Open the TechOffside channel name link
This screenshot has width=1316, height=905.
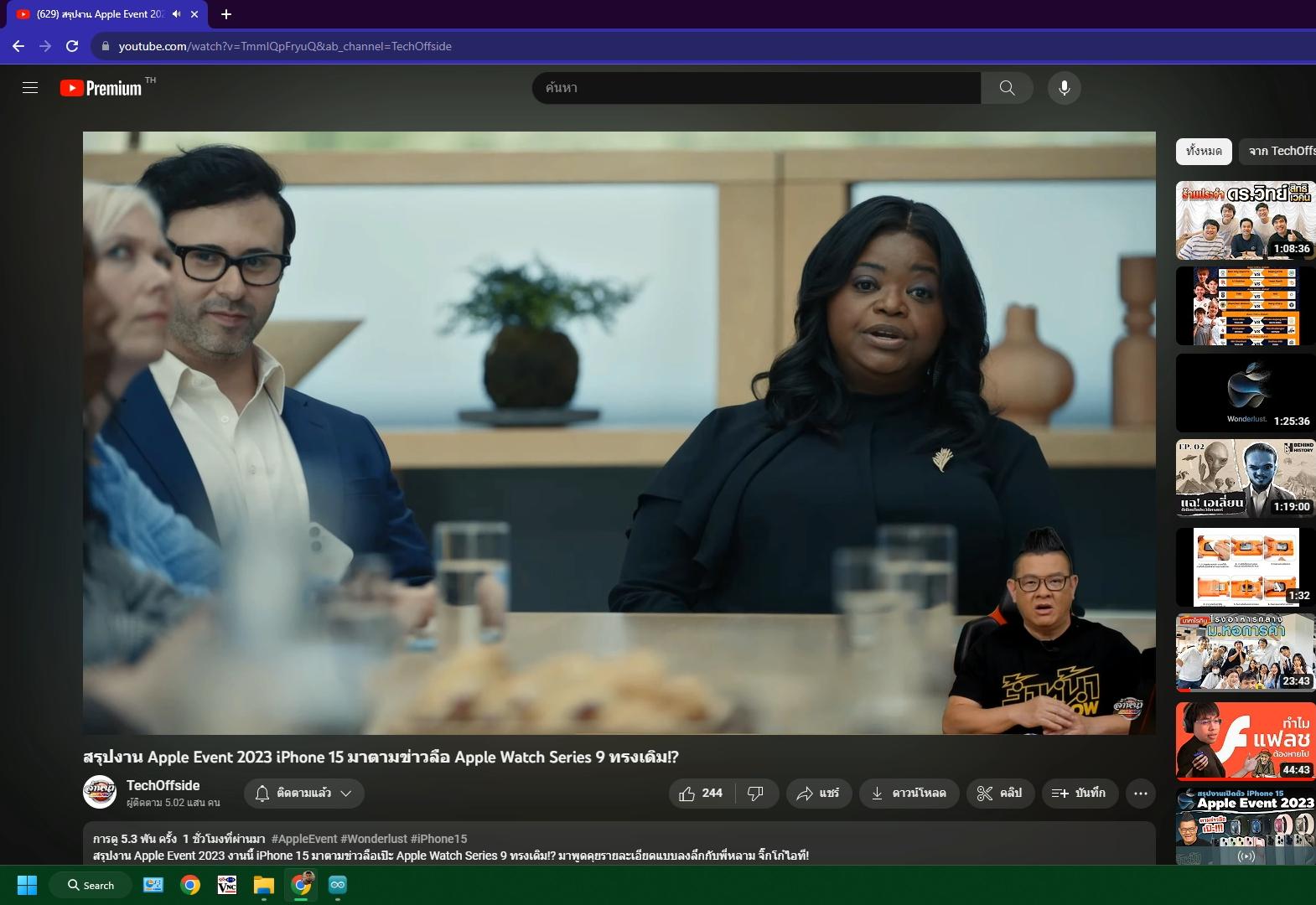[x=163, y=785]
